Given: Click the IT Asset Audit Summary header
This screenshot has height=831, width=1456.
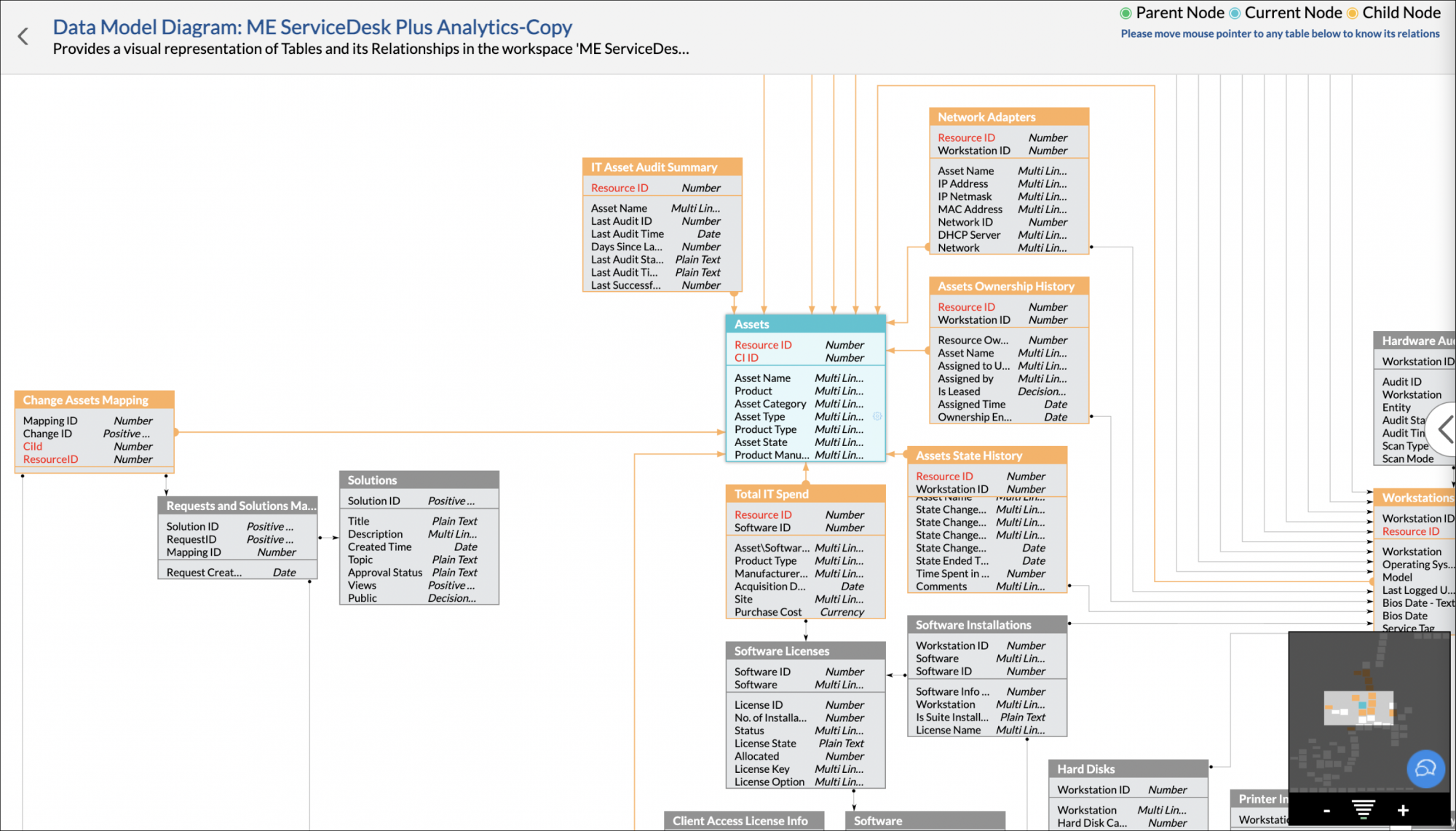Looking at the screenshot, I should tap(661, 167).
